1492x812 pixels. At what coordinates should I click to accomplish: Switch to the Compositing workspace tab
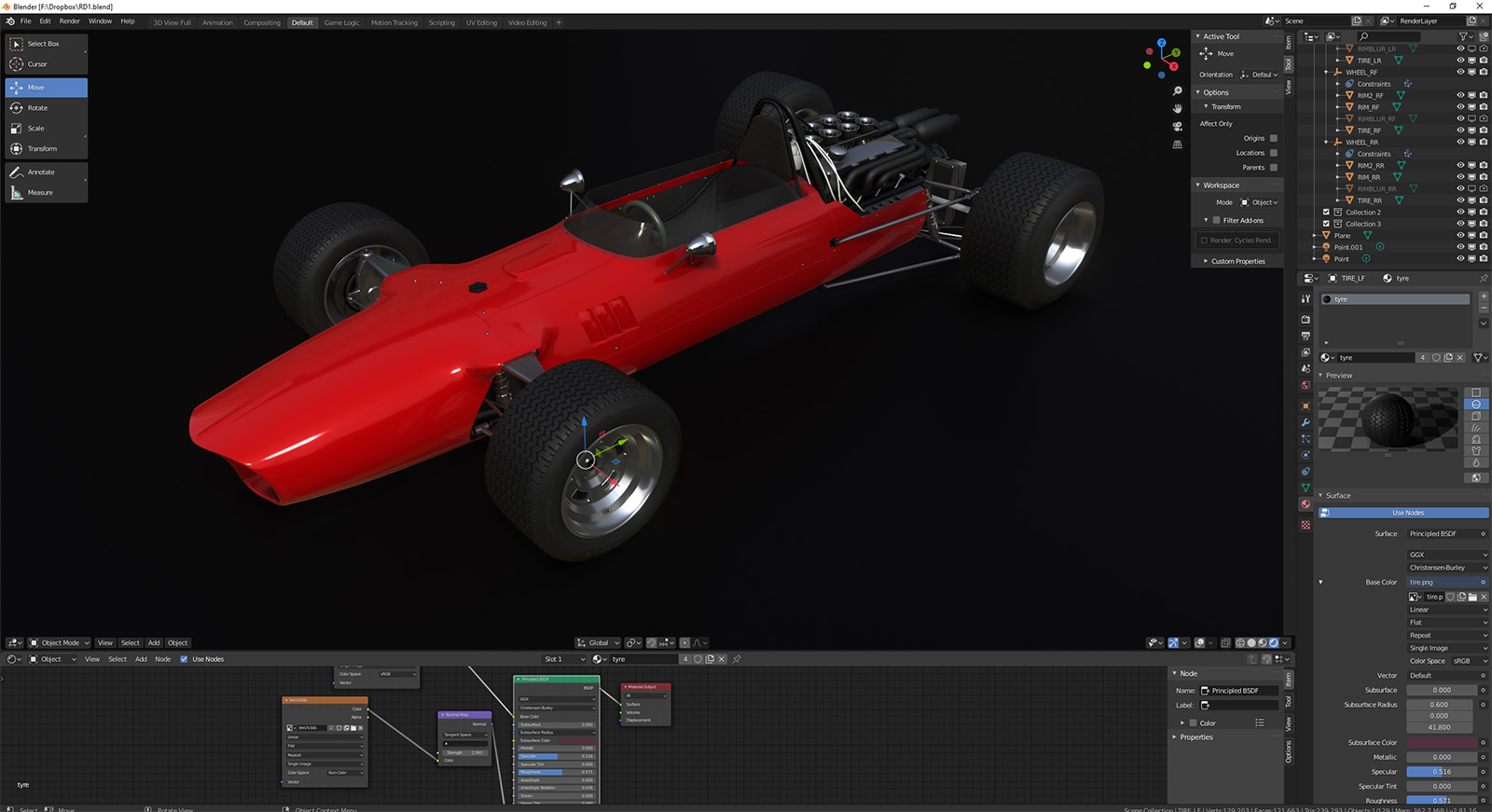pyautogui.click(x=262, y=22)
